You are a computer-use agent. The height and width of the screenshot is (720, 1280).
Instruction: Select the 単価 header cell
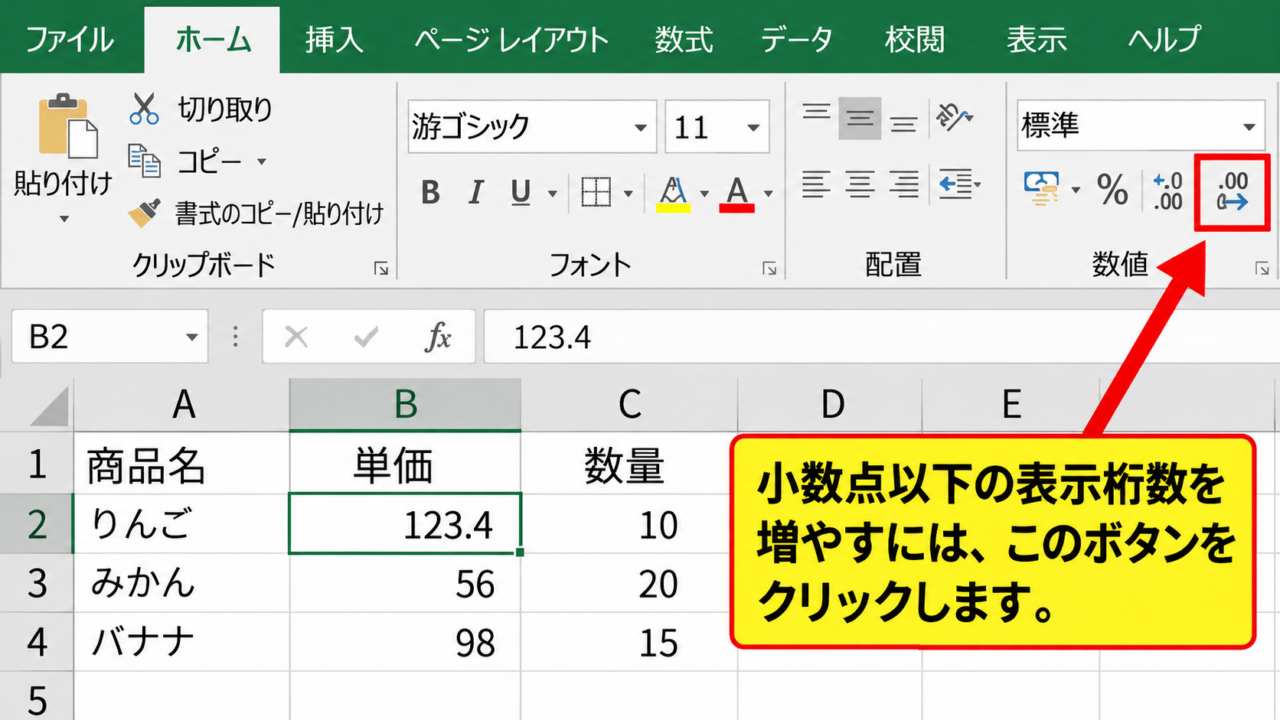(x=405, y=464)
